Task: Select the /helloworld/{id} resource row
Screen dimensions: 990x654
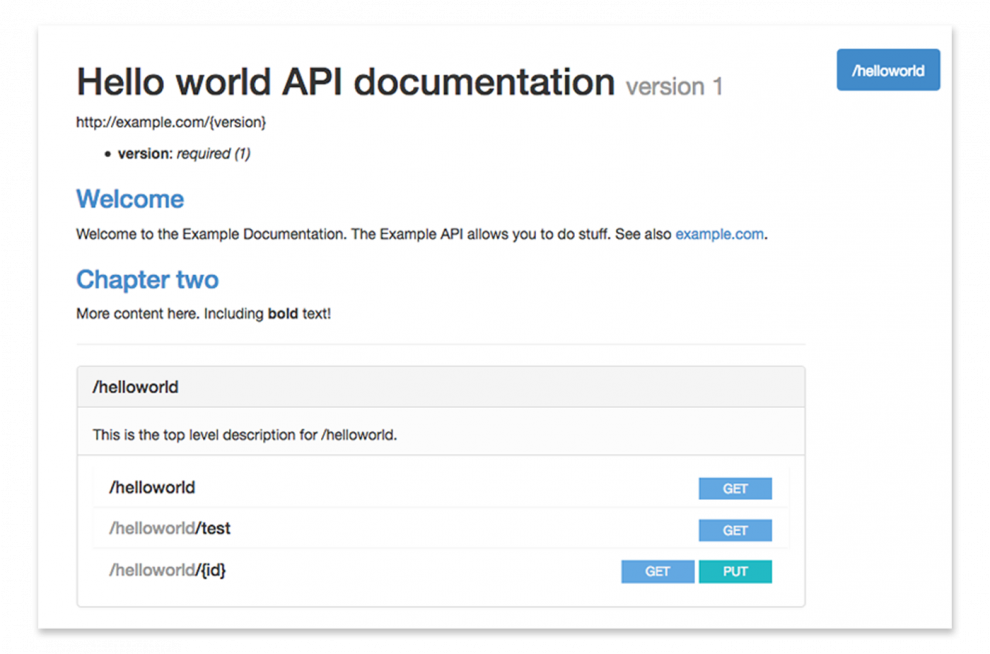Action: click(441, 570)
